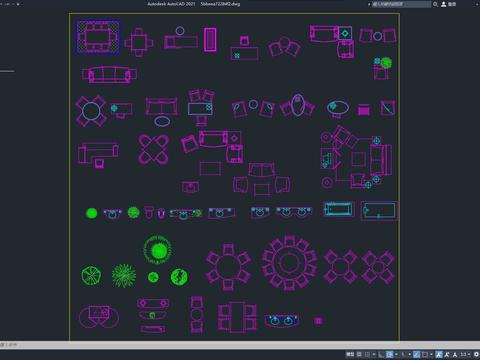Click the sign-in text beside the user icon
The width and height of the screenshot is (480, 360).
coord(452,4)
